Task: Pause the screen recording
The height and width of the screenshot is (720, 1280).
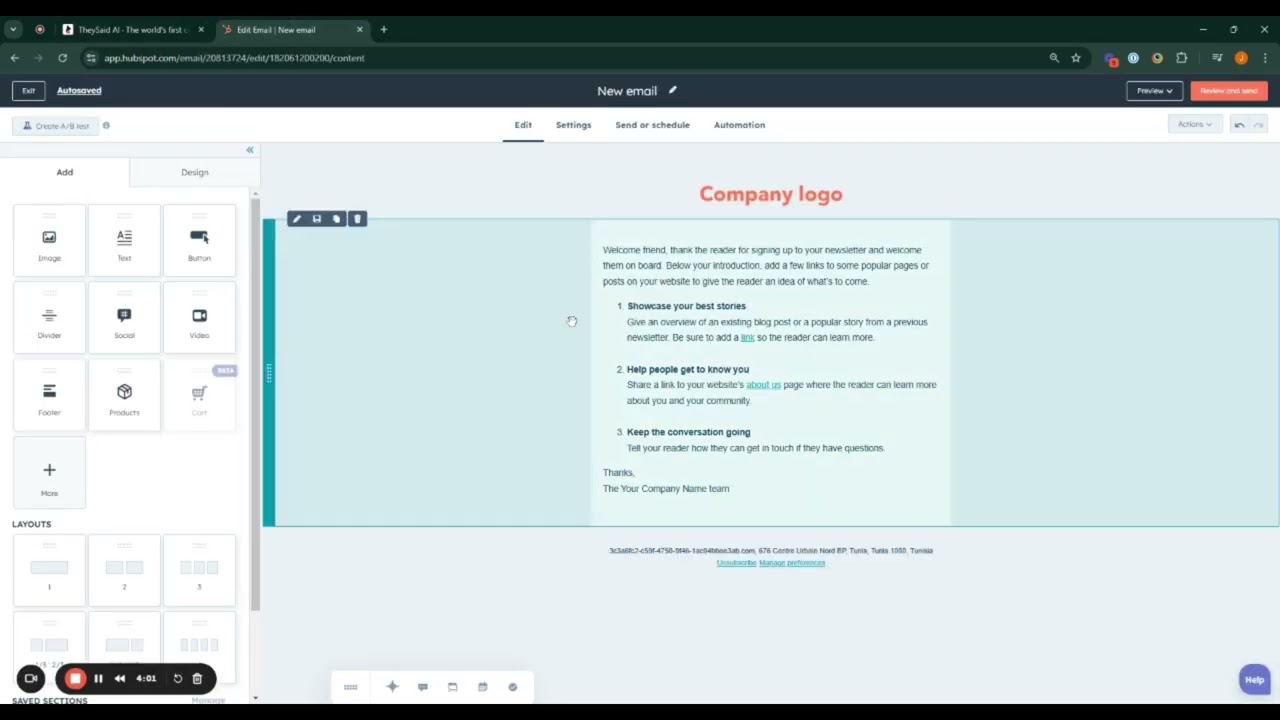Action: 98,679
